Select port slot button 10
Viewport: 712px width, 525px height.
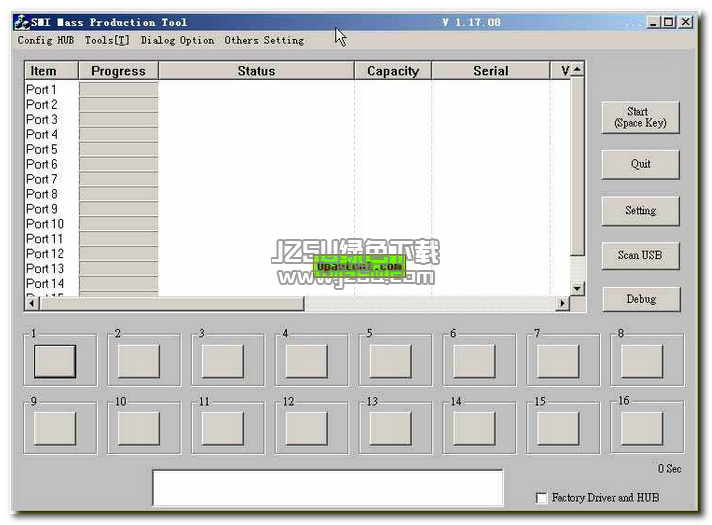pos(138,428)
